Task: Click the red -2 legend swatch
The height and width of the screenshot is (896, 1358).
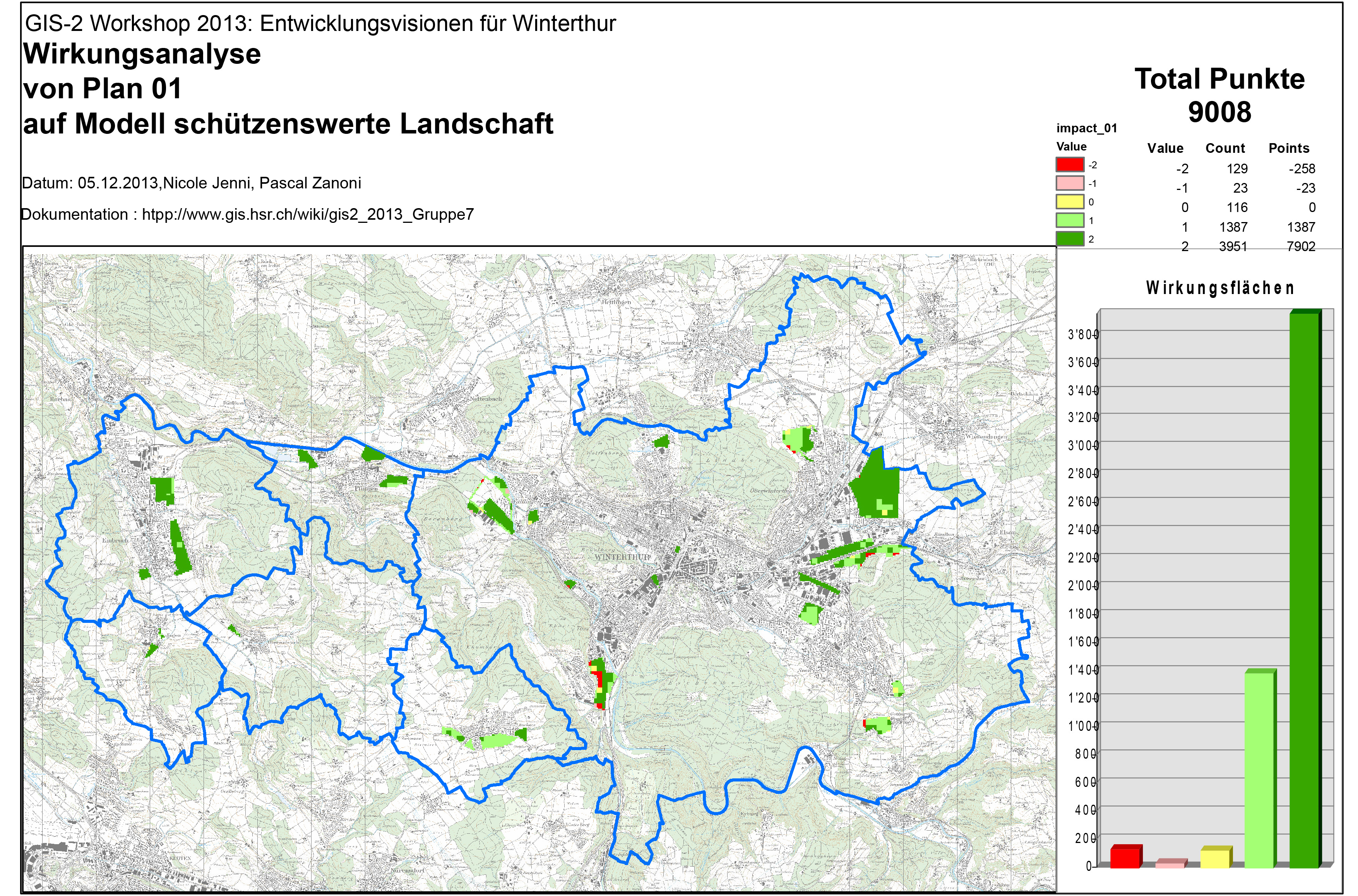Action: coord(1069,164)
